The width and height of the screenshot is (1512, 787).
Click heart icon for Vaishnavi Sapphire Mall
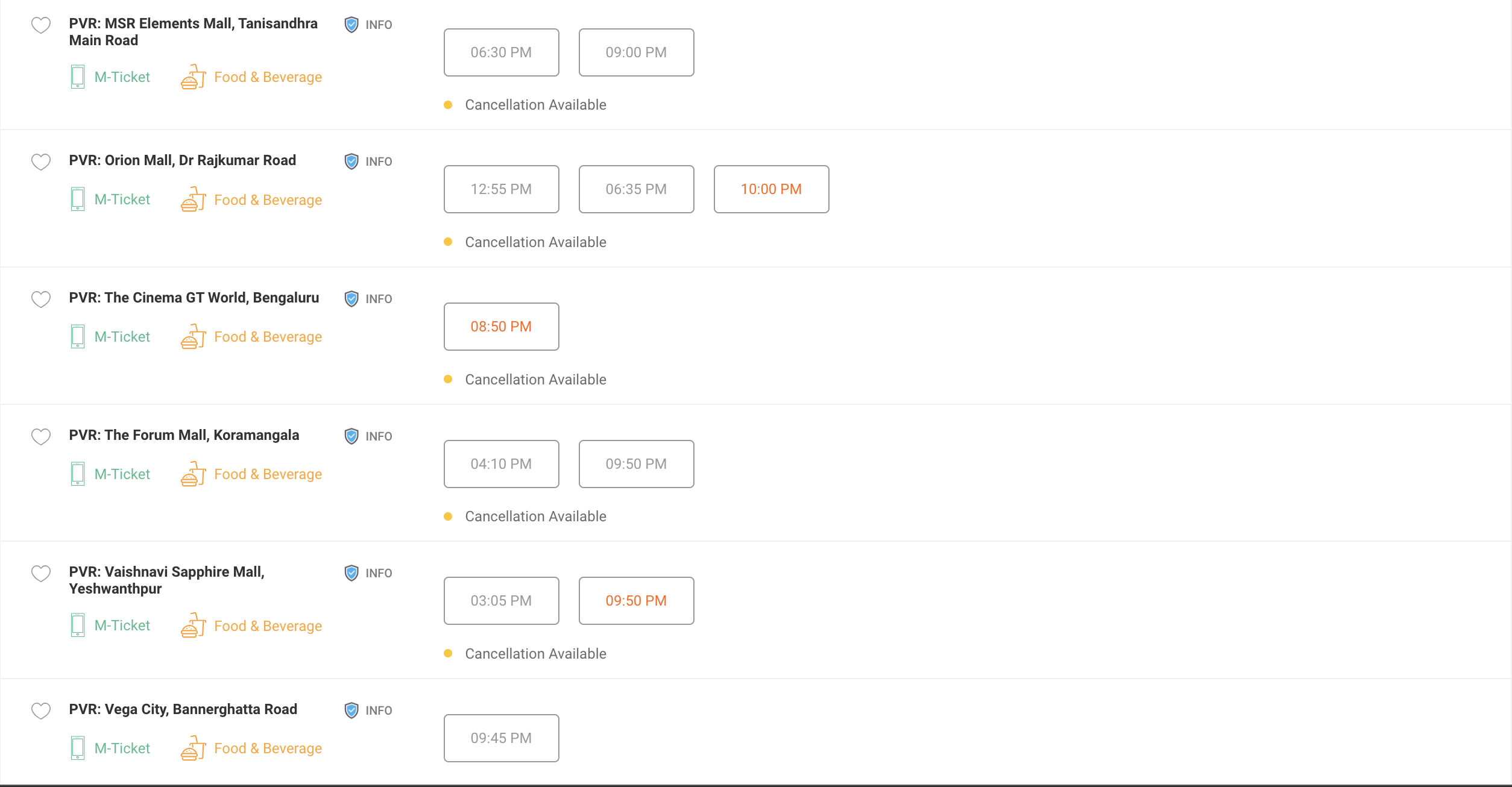[41, 573]
